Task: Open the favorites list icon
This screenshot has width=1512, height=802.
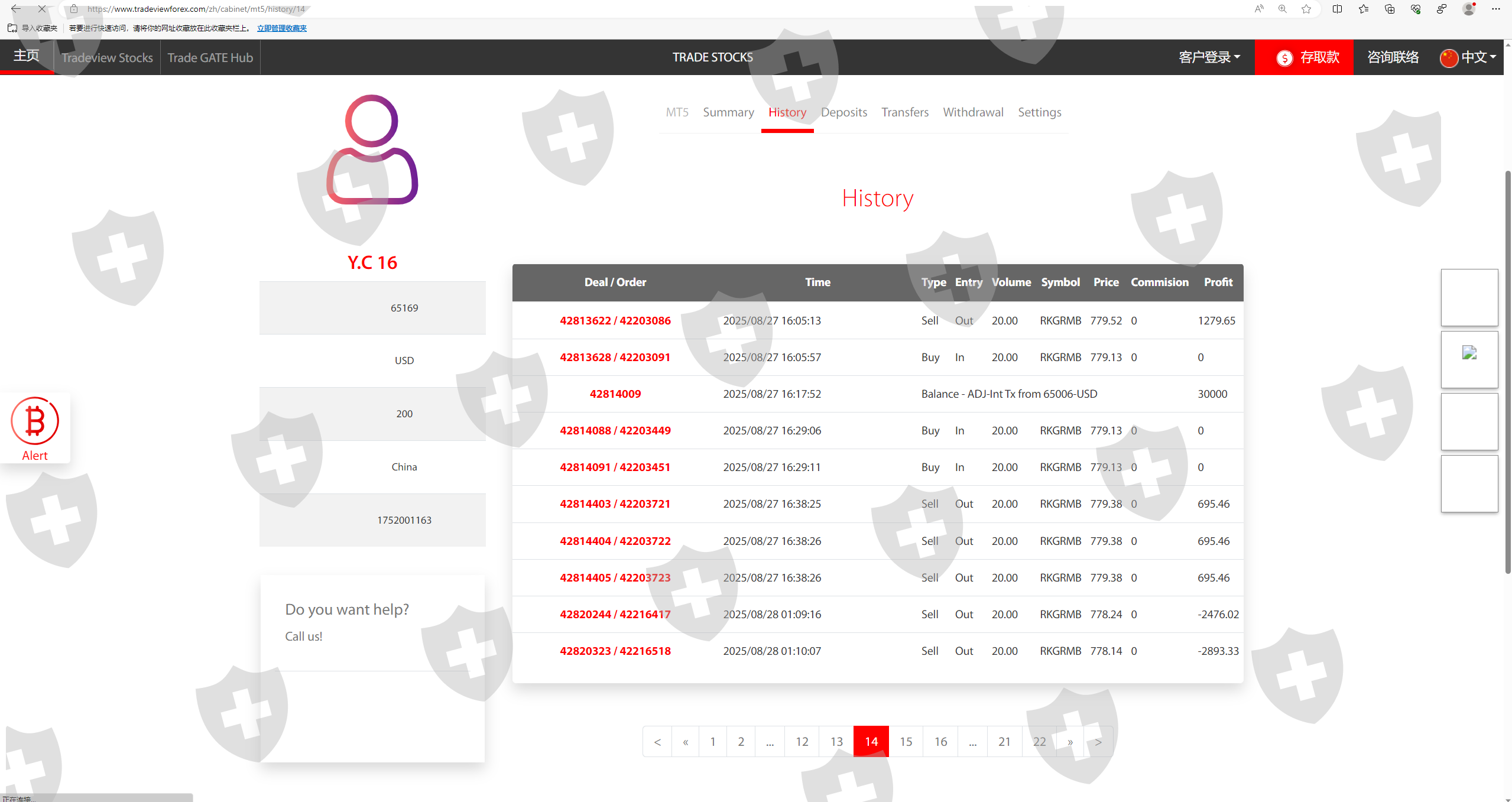Action: tap(1364, 9)
